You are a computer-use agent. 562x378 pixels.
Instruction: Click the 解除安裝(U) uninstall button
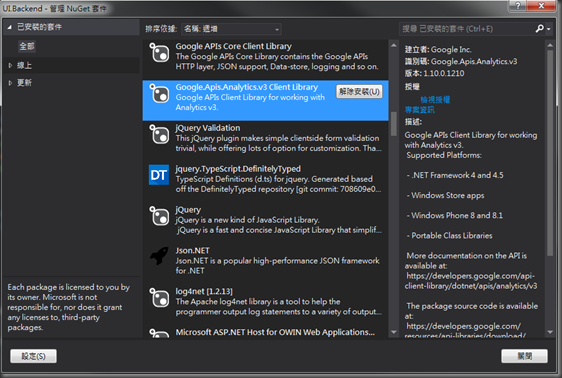[359, 92]
